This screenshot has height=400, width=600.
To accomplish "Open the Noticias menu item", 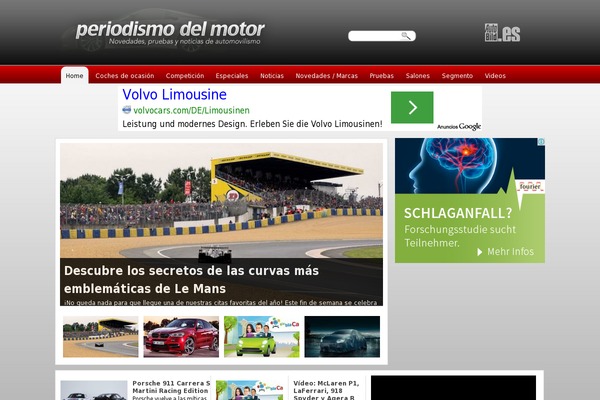I will coord(272,76).
